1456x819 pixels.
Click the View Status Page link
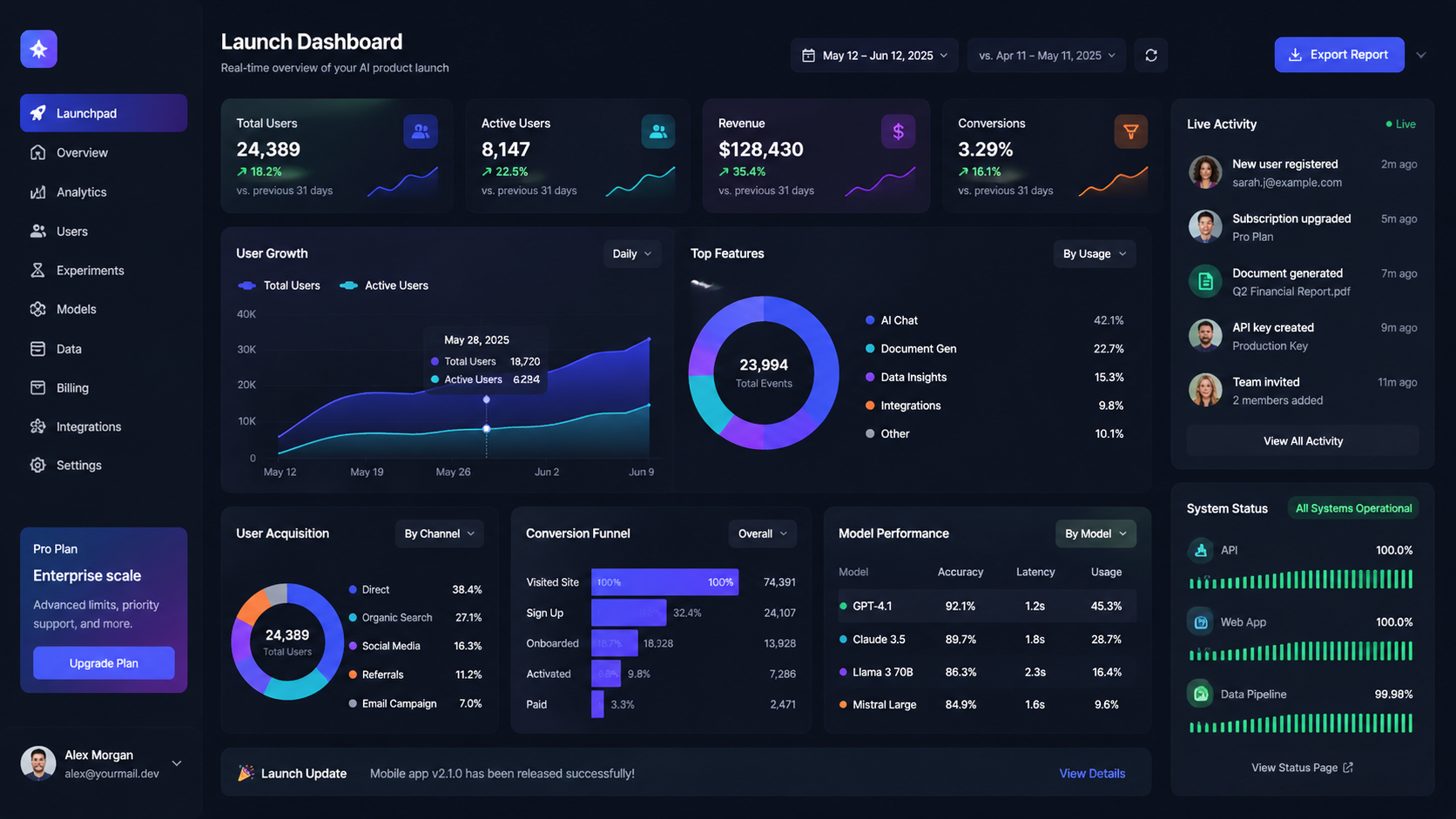1302,768
